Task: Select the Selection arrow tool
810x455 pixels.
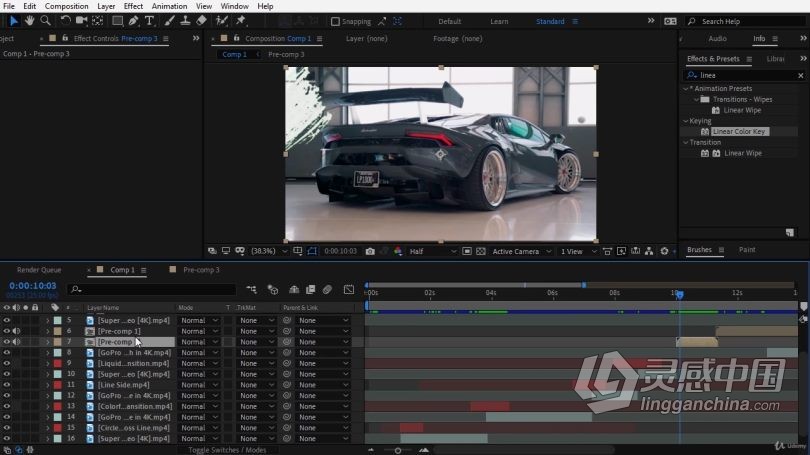Action: point(13,21)
